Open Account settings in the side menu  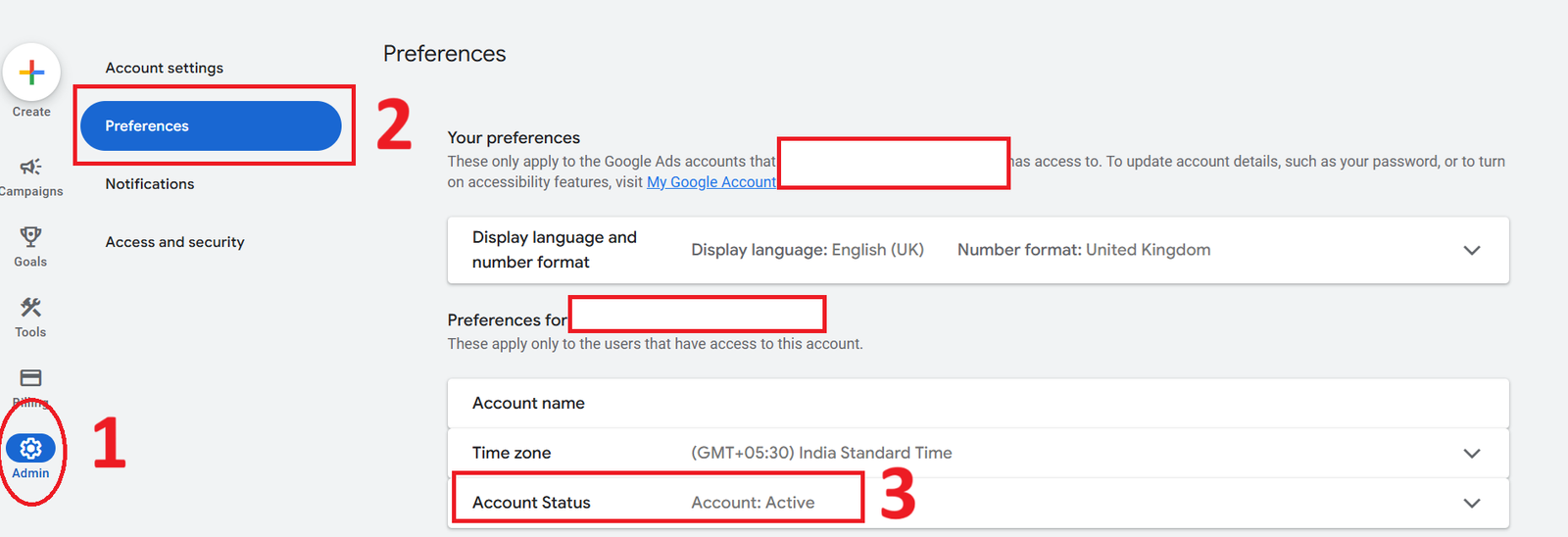pos(164,68)
